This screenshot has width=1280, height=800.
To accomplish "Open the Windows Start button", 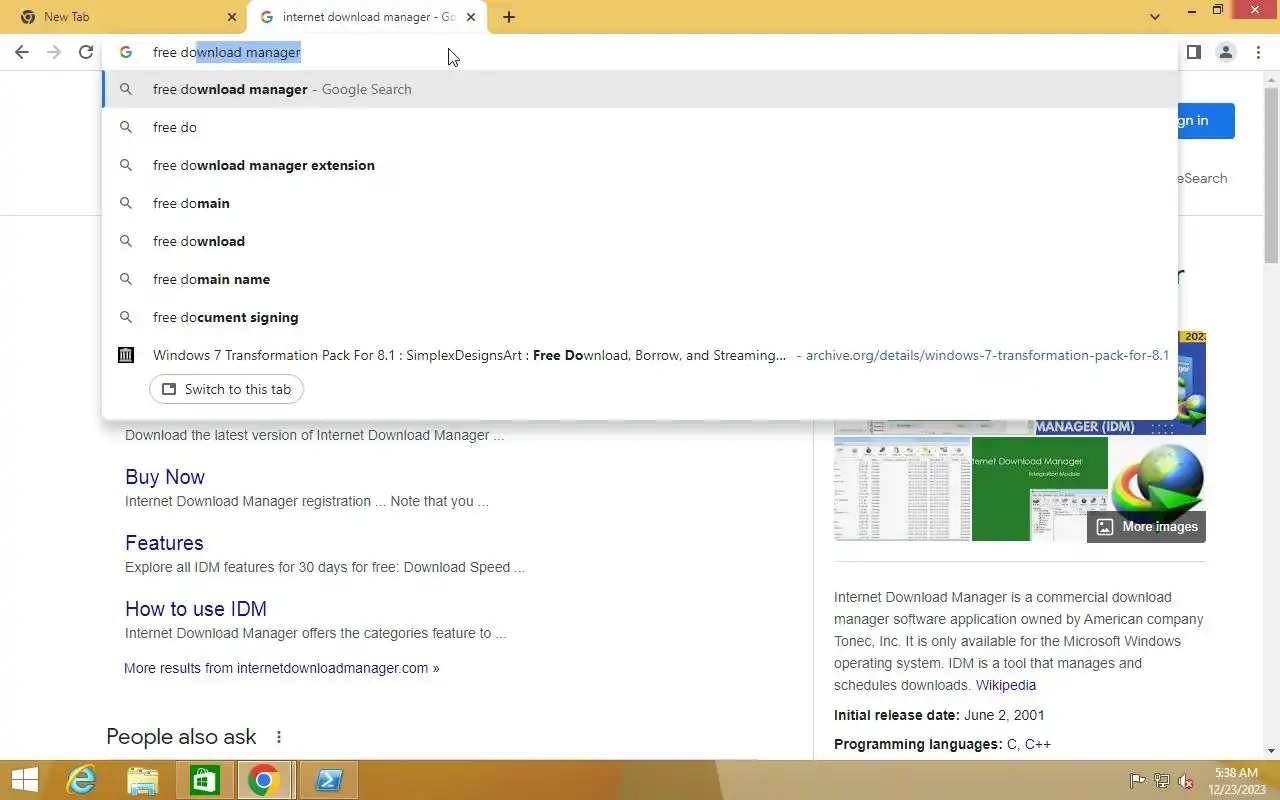I will (24, 780).
